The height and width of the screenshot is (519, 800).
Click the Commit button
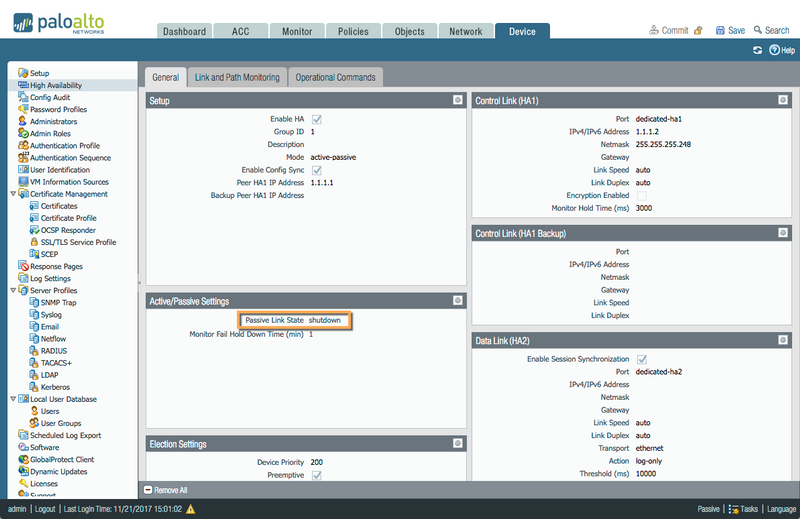click(668, 31)
